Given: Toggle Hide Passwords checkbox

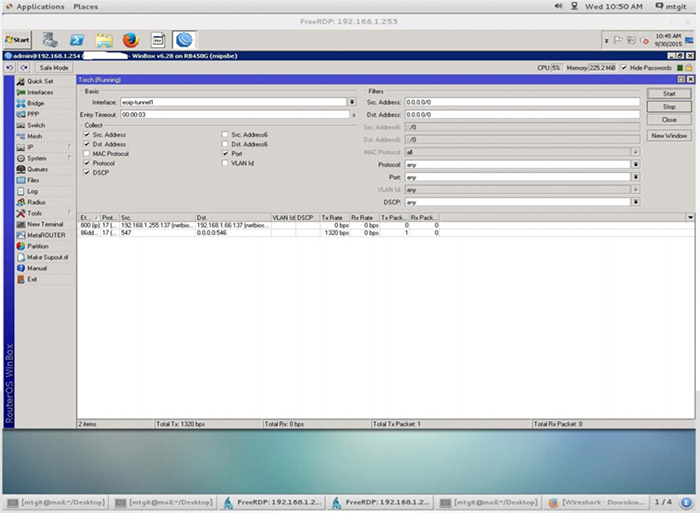Looking at the screenshot, I should (624, 68).
